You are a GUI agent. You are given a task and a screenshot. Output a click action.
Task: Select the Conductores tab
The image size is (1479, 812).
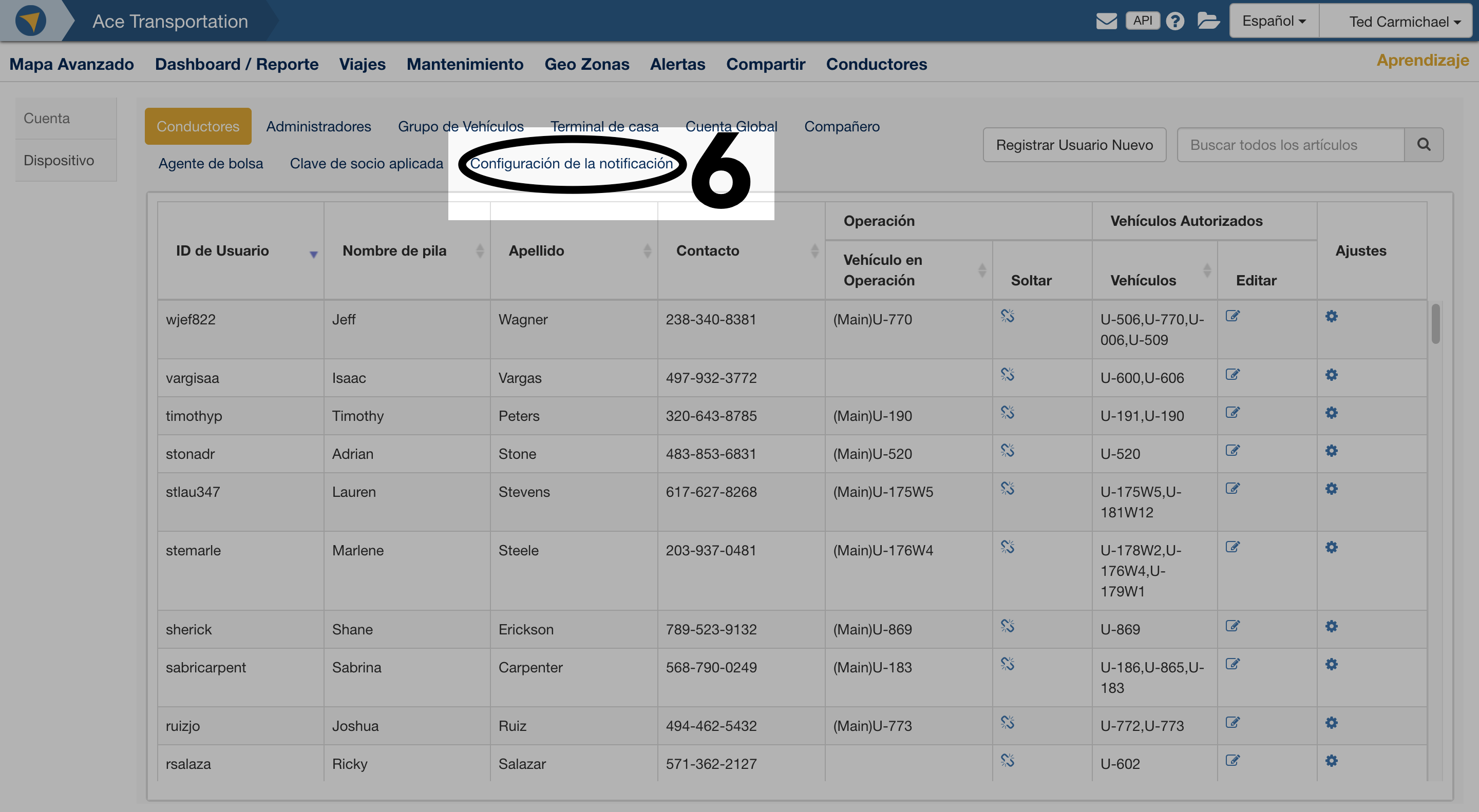click(198, 126)
